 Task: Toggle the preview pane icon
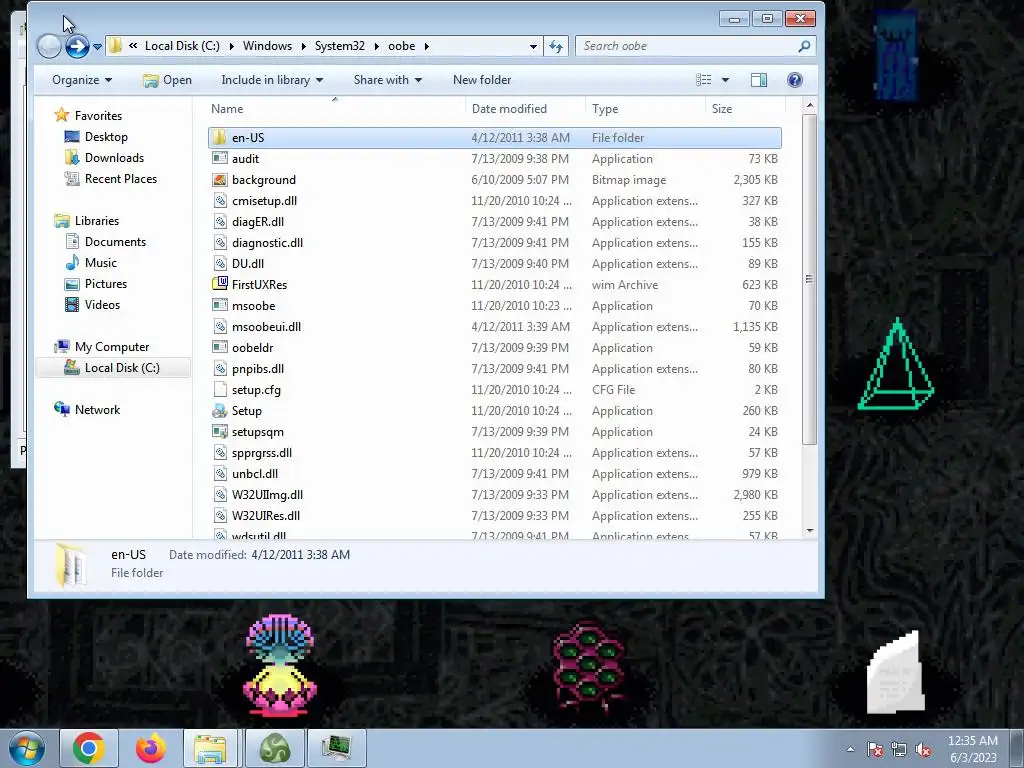coord(759,80)
